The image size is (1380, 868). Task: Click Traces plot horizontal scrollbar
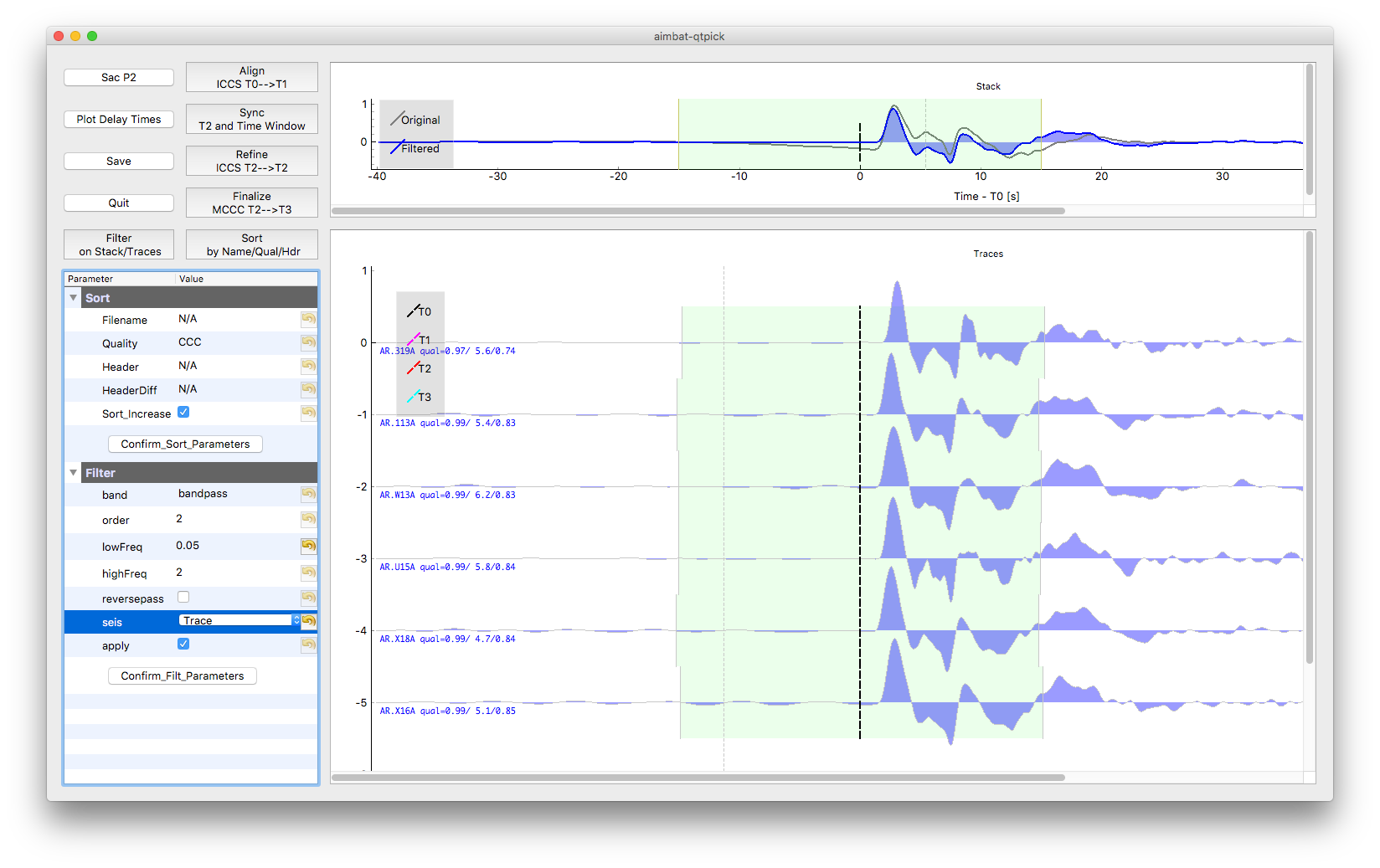click(698, 778)
